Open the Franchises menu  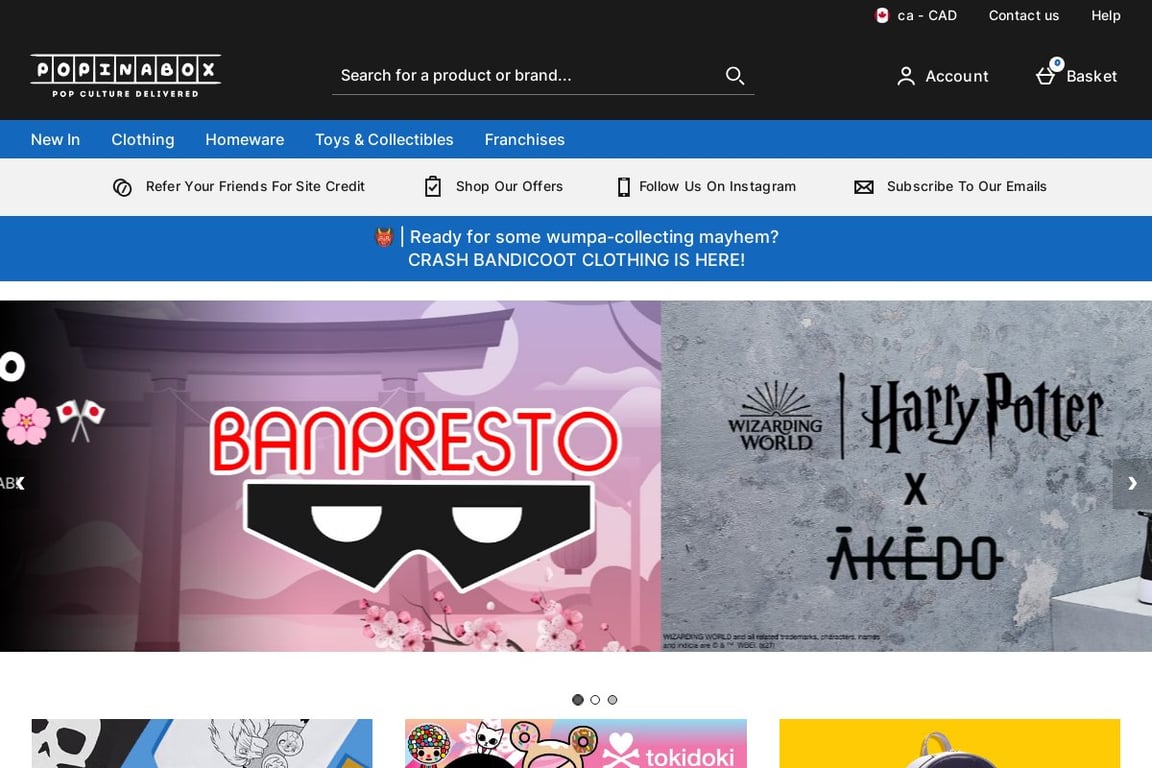point(525,140)
